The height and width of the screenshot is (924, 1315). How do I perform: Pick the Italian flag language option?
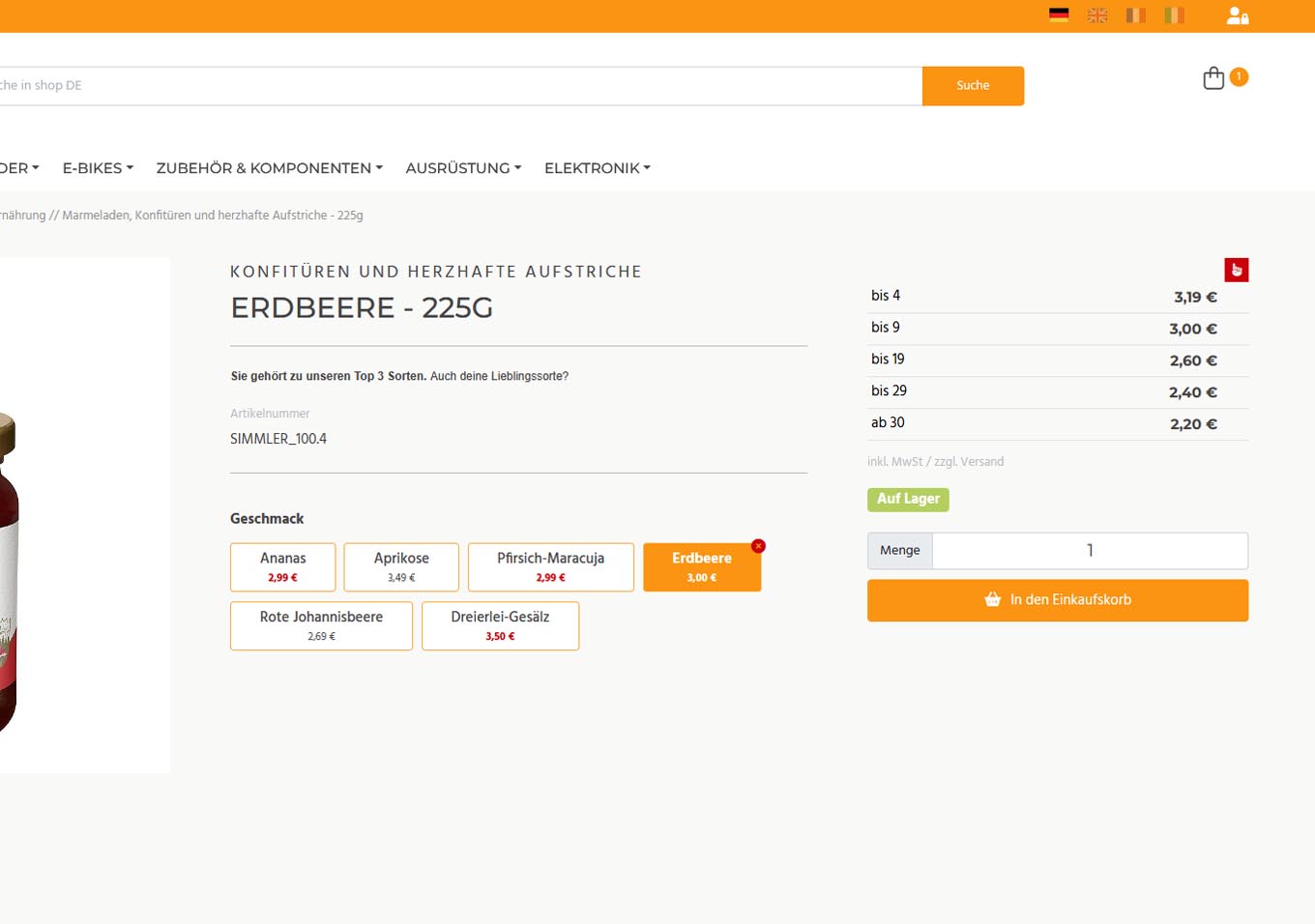[1174, 15]
